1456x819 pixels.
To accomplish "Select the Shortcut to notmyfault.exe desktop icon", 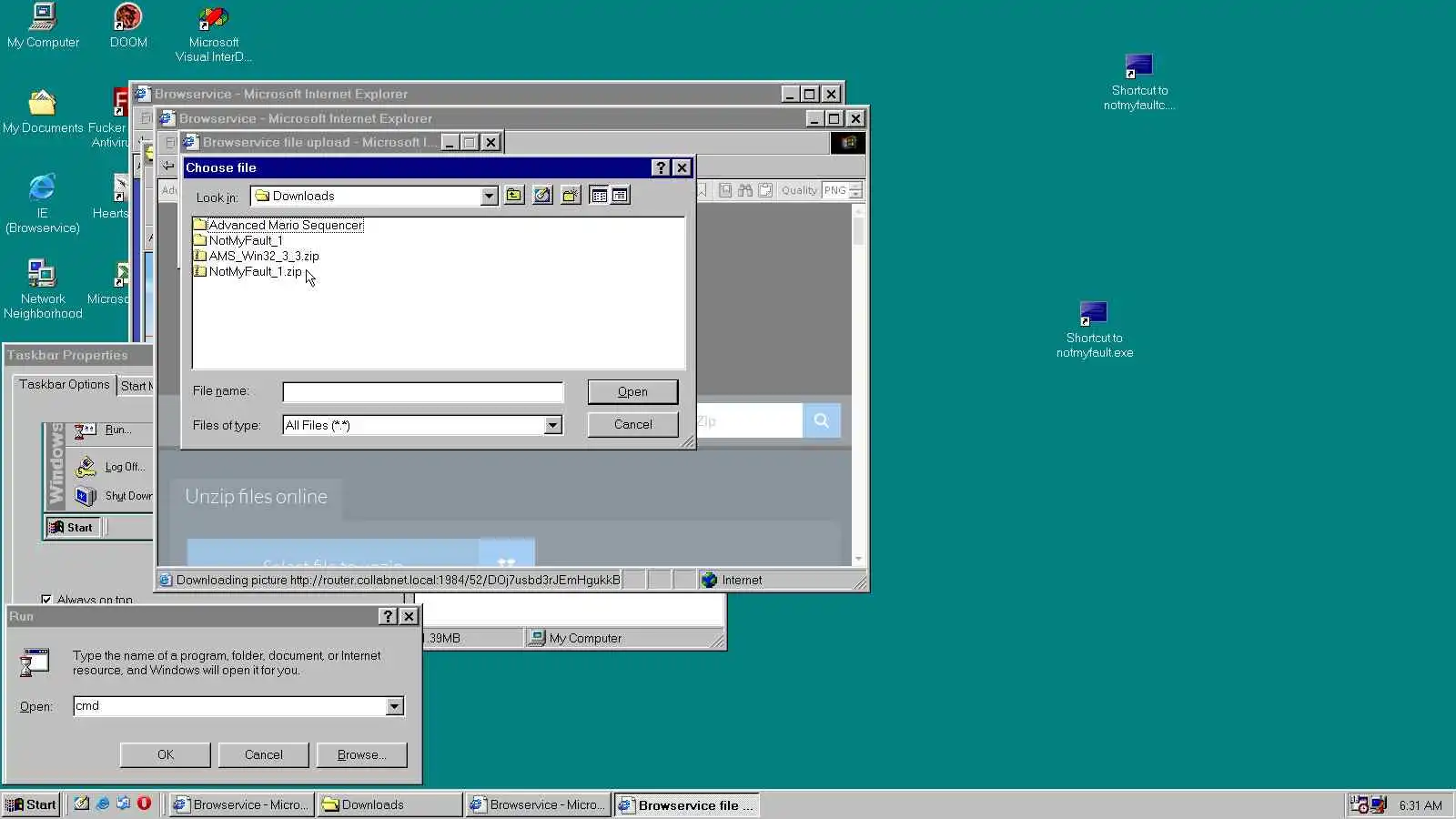I will tap(1094, 330).
